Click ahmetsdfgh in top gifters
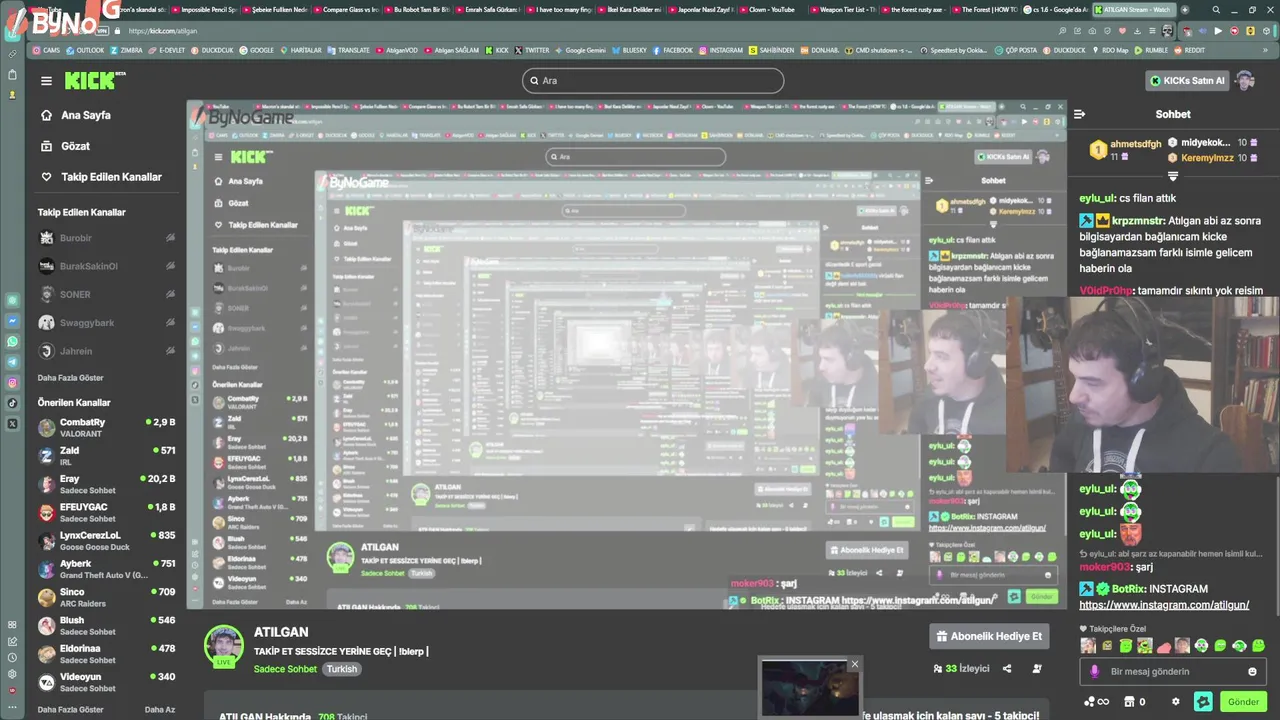 point(1136,144)
